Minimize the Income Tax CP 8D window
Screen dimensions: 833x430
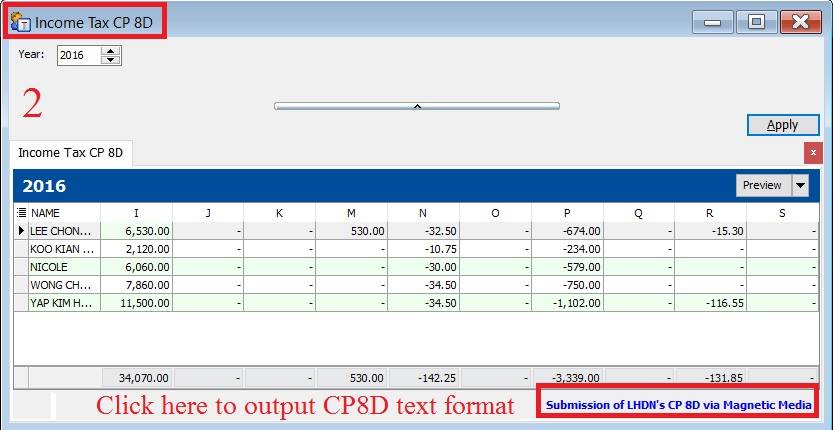pos(712,22)
